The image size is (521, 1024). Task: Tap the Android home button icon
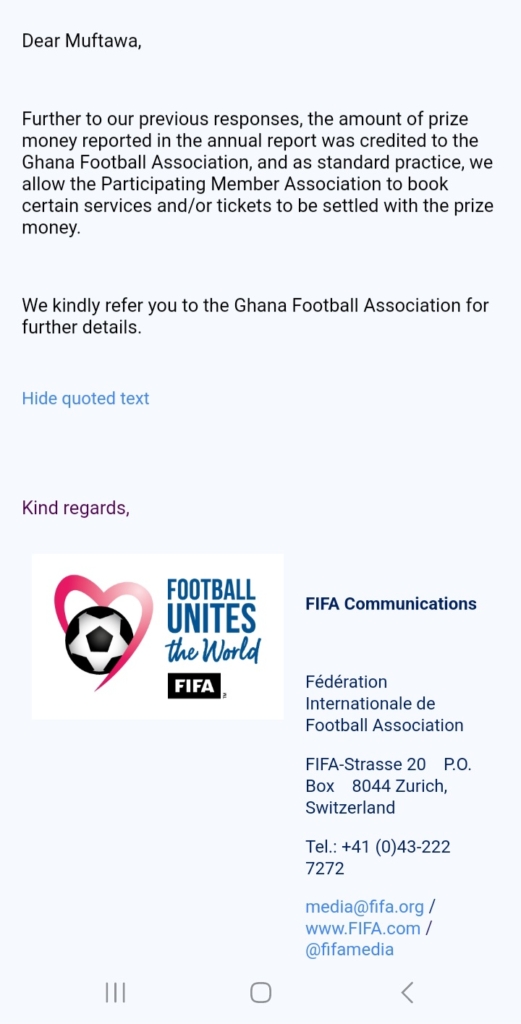(x=260, y=993)
